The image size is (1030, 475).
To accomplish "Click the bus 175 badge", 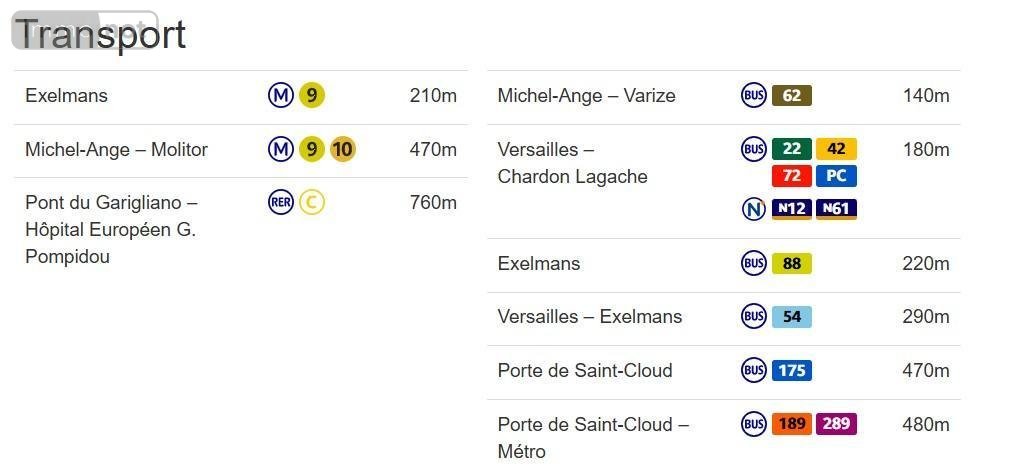I will coord(791,370).
